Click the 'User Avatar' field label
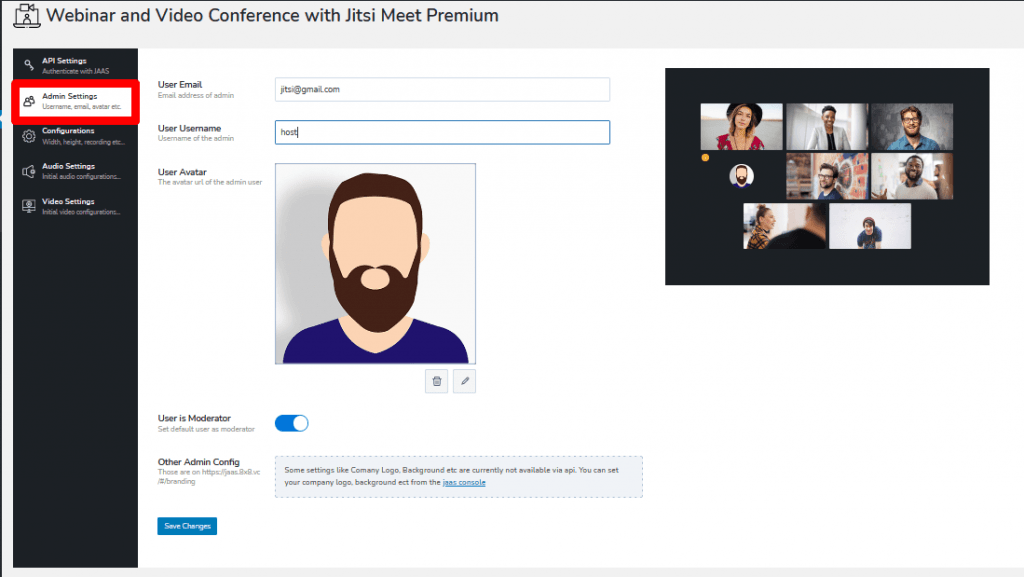The width and height of the screenshot is (1024, 577). pos(182,172)
